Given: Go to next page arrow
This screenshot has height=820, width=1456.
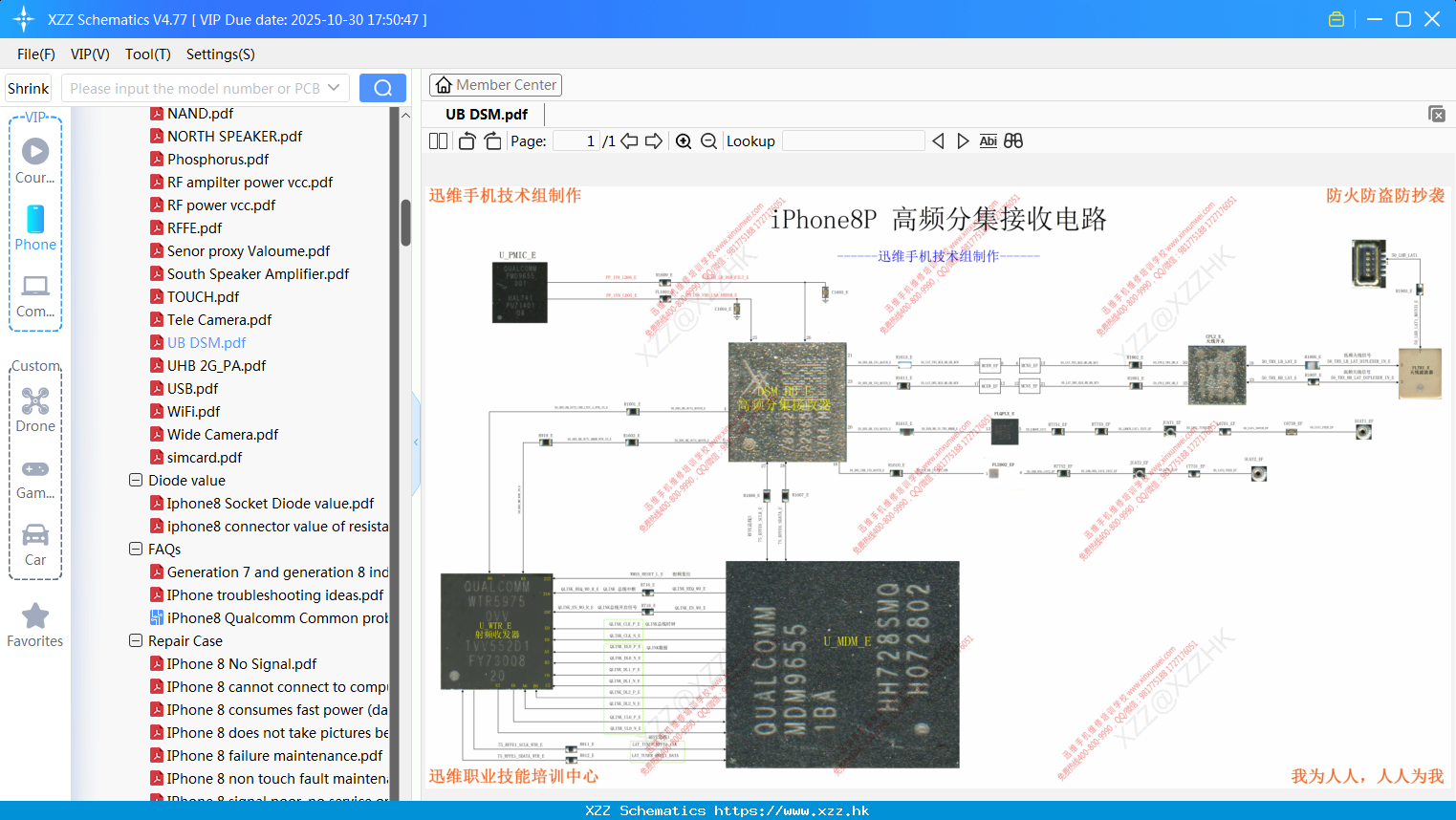Looking at the screenshot, I should tap(654, 141).
